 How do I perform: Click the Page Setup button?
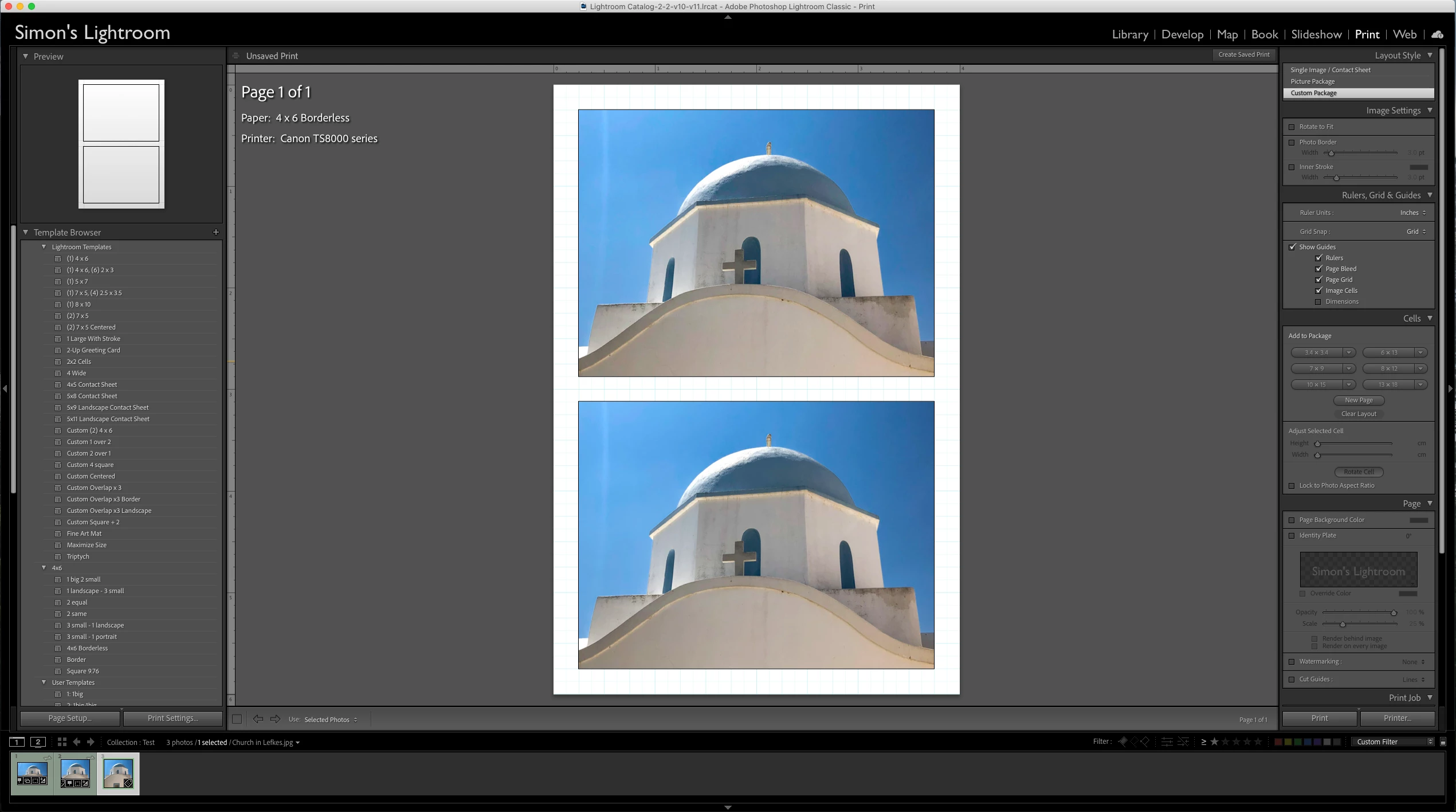[70, 718]
